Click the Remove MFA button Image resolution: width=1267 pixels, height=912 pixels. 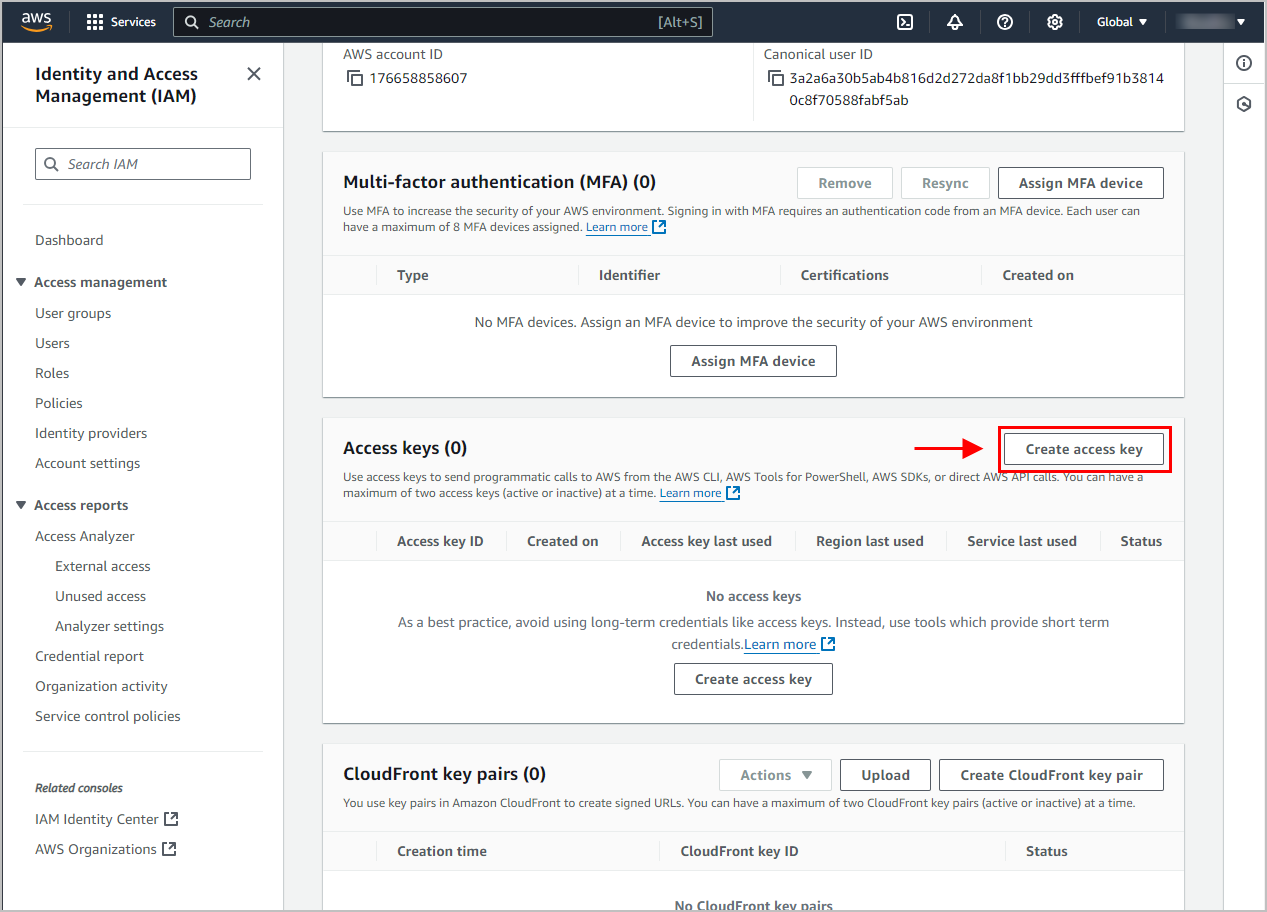point(845,183)
